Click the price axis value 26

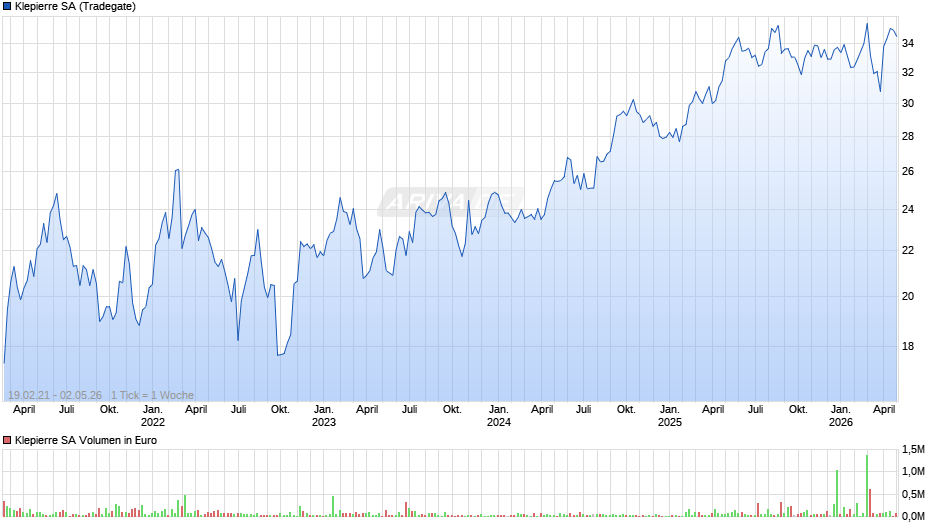point(908,172)
